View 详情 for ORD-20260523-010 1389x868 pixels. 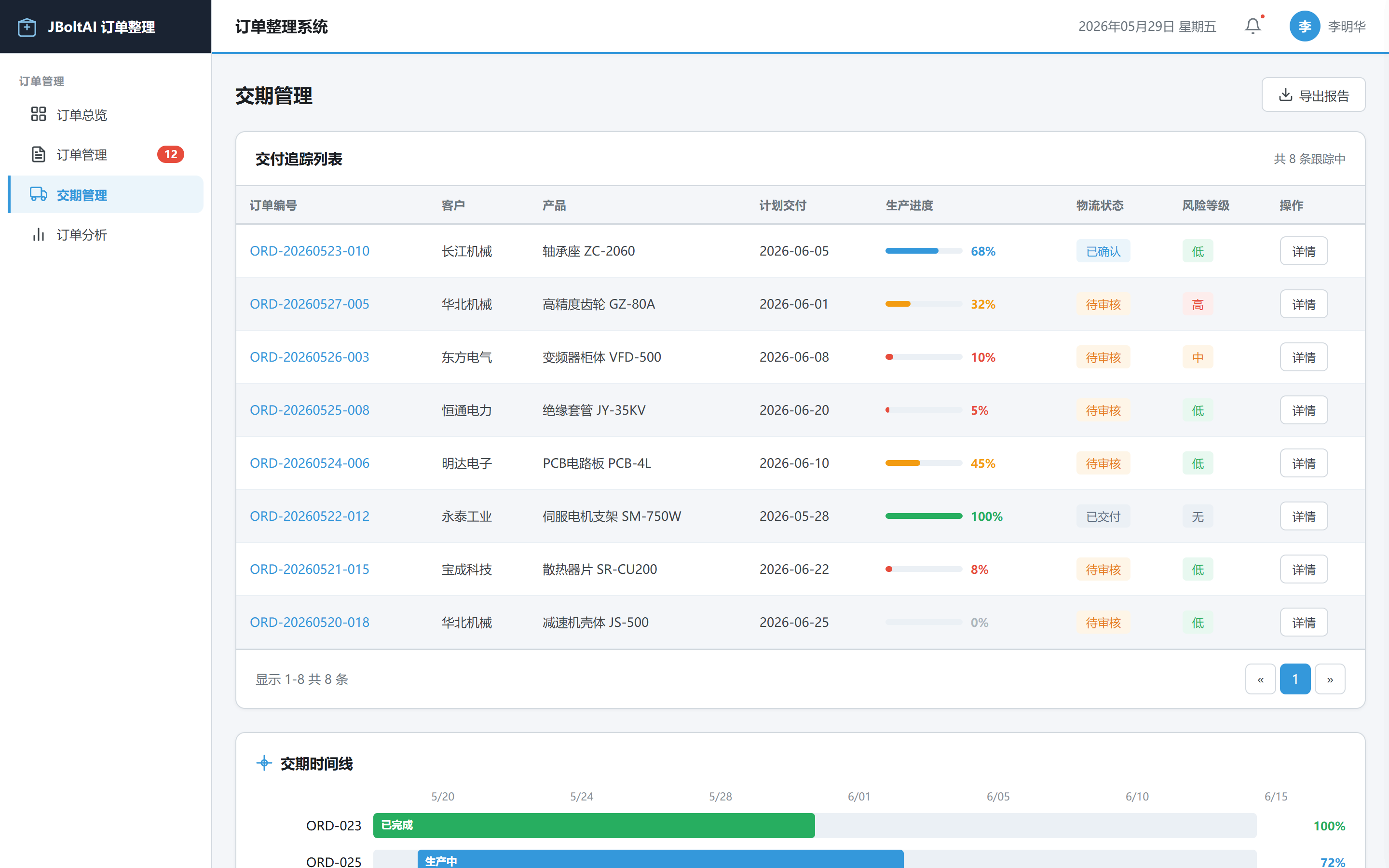click(1304, 251)
